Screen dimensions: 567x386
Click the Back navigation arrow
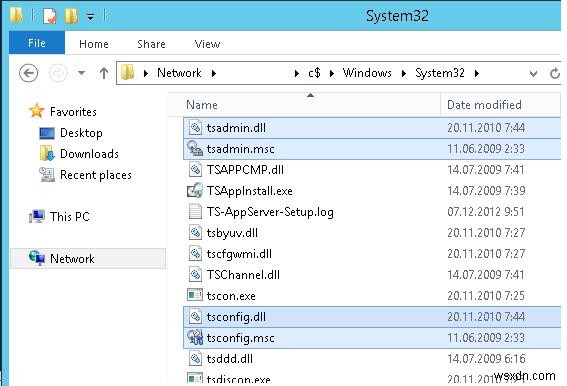tap(28, 73)
